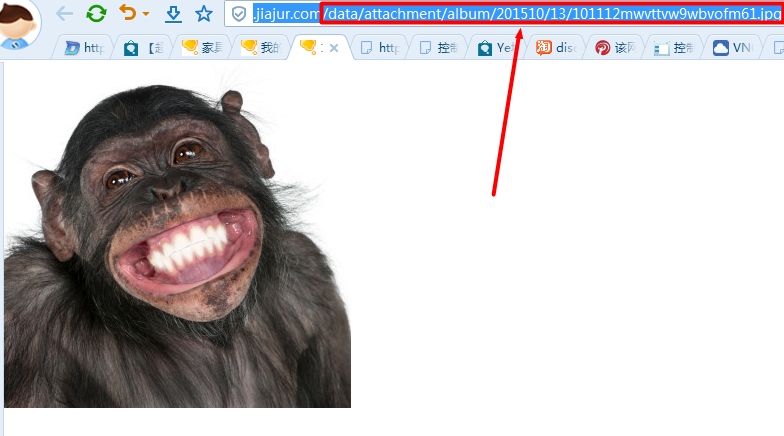The height and width of the screenshot is (436, 784).
Task: Open the dropdown arrow beside the undo icon
Action: click(x=146, y=14)
